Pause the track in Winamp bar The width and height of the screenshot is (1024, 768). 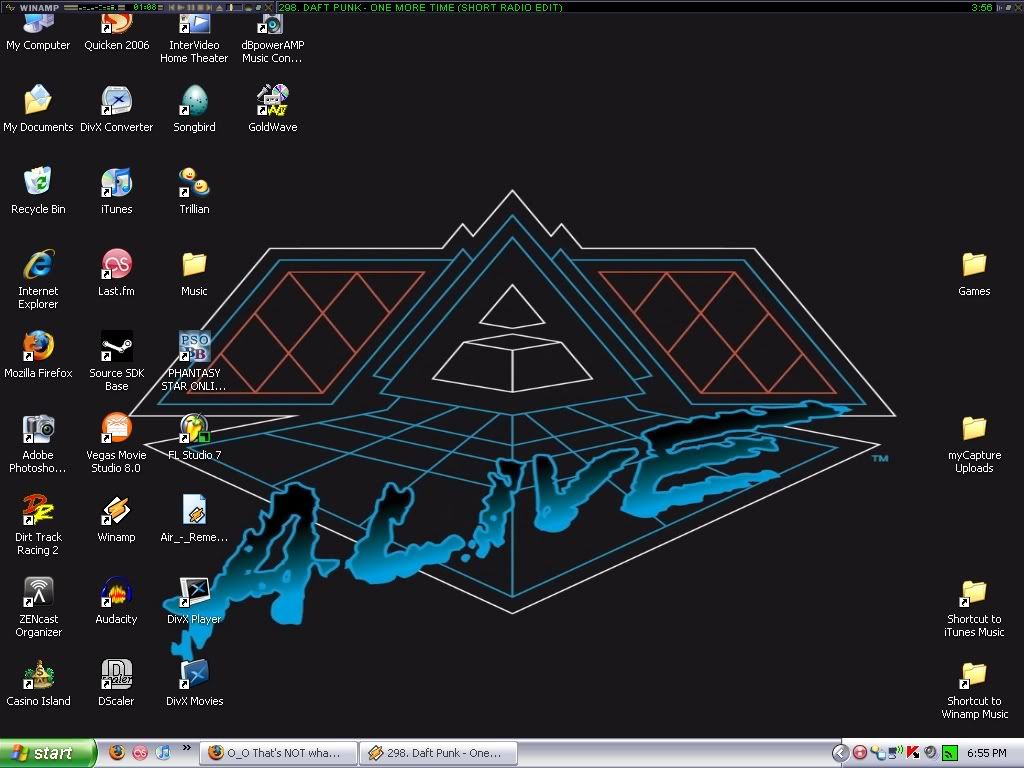(191, 7)
